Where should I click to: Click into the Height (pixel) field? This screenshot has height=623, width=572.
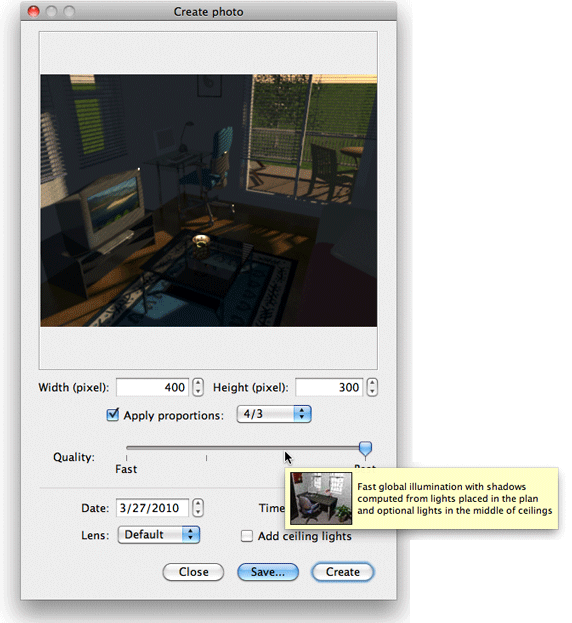(329, 387)
